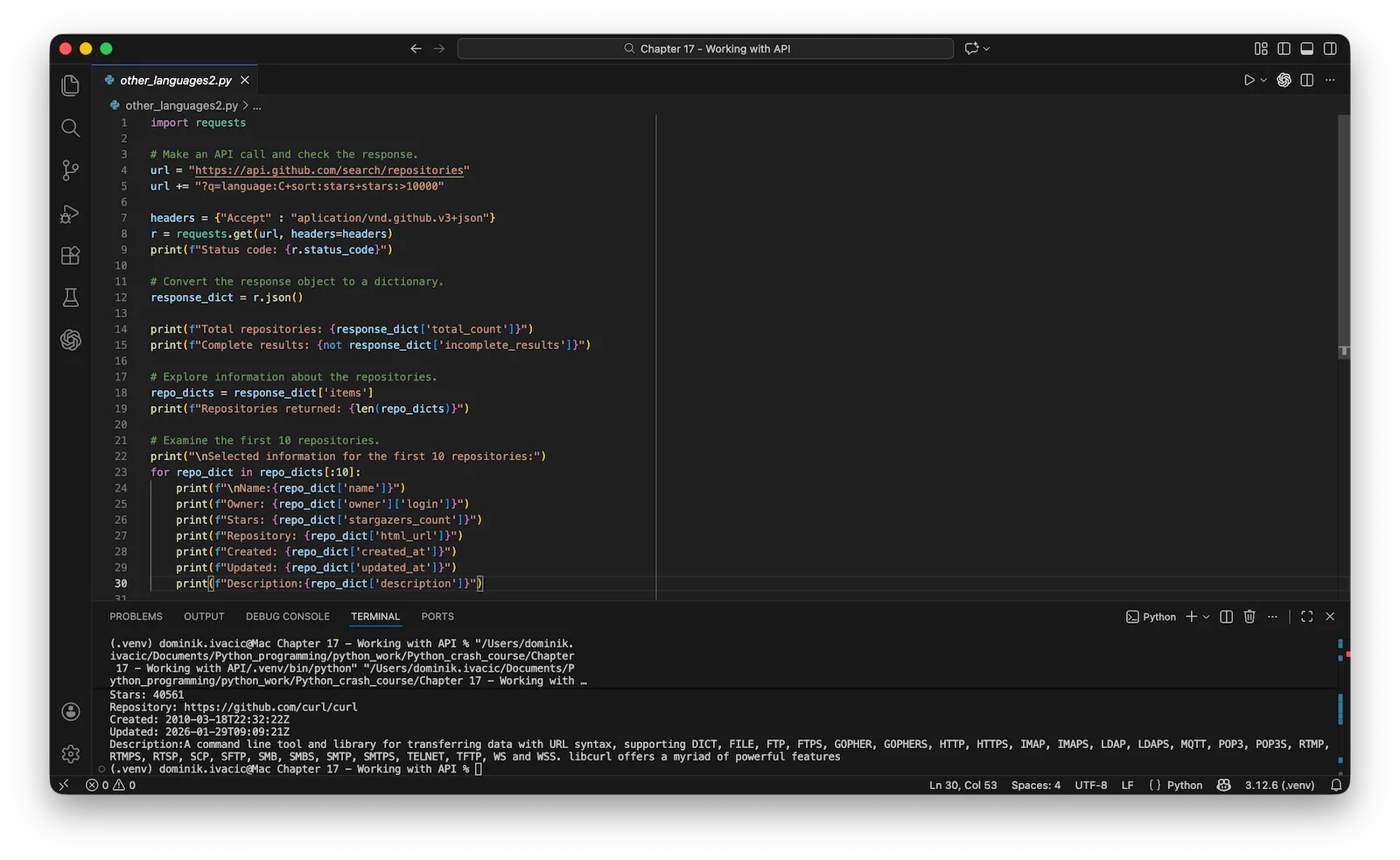
Task: Show errors and warnings count in status bar
Action: pyautogui.click(x=111, y=785)
